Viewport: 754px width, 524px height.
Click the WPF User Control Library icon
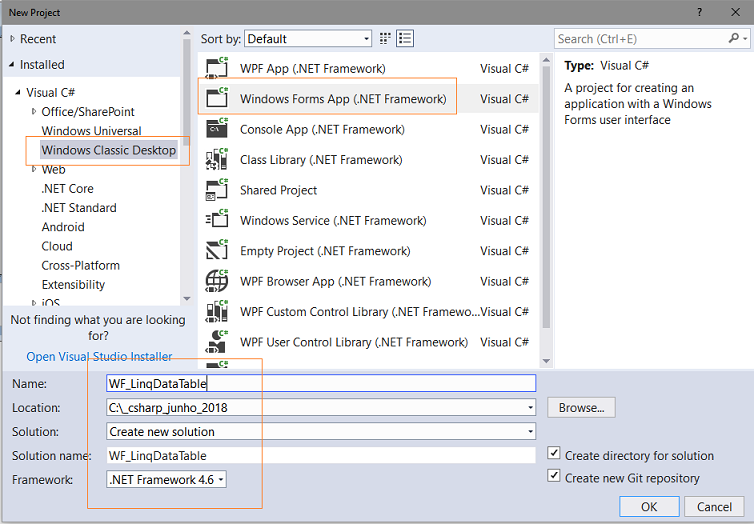tap(217, 341)
